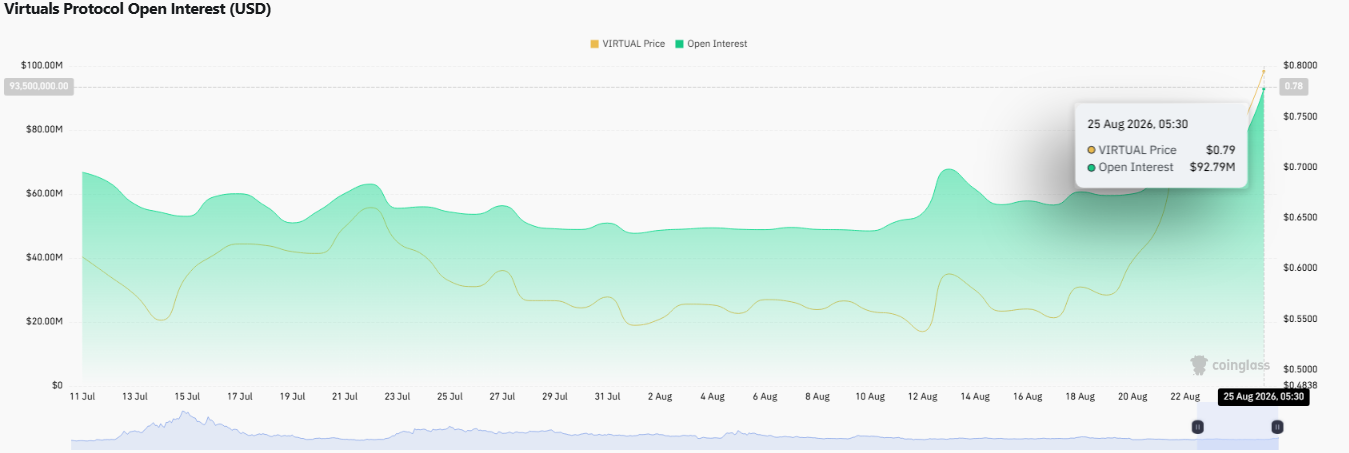The height and width of the screenshot is (453, 1349).
Task: Click the tooltip date 25 Aug 2026, 05:30
Action: point(1137,124)
